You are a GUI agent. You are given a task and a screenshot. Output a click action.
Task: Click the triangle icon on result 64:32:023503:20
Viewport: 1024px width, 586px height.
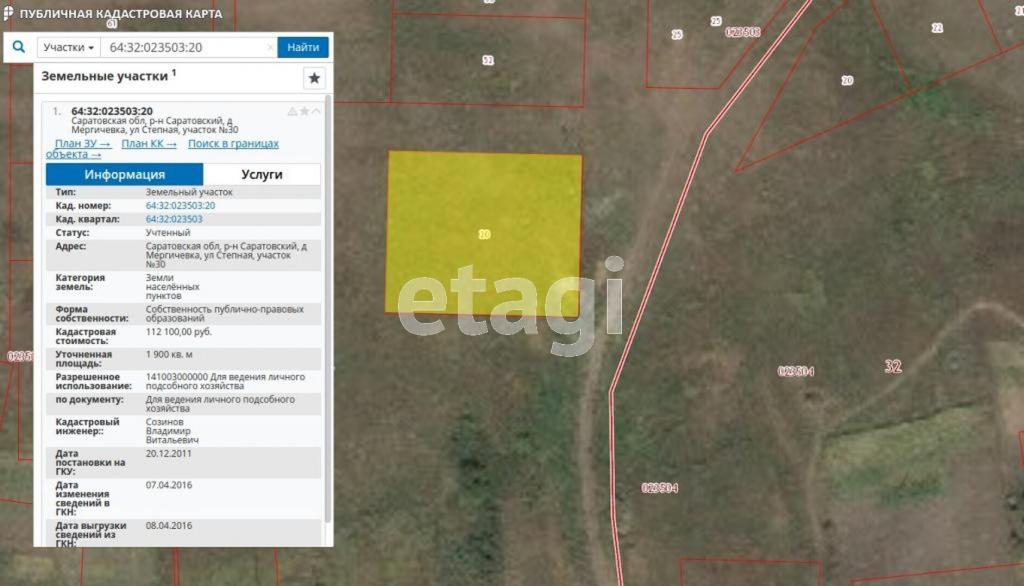click(x=292, y=111)
